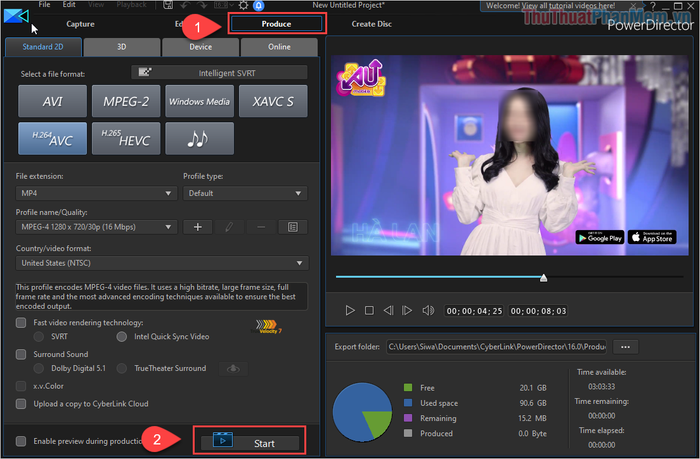
Task: Step to previous frame
Action: point(388,310)
